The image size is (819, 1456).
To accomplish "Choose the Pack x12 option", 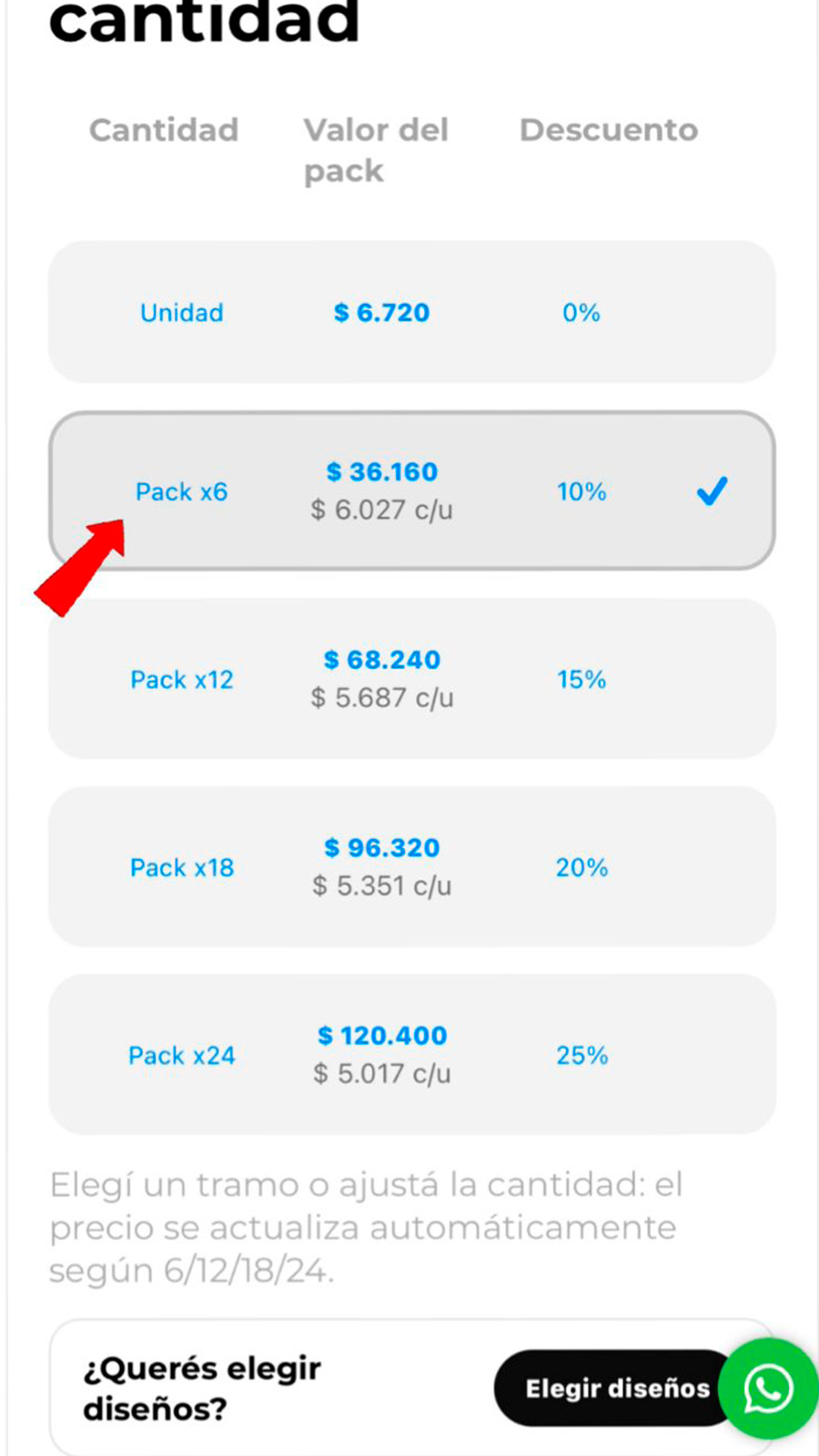I will pyautogui.click(x=182, y=680).
